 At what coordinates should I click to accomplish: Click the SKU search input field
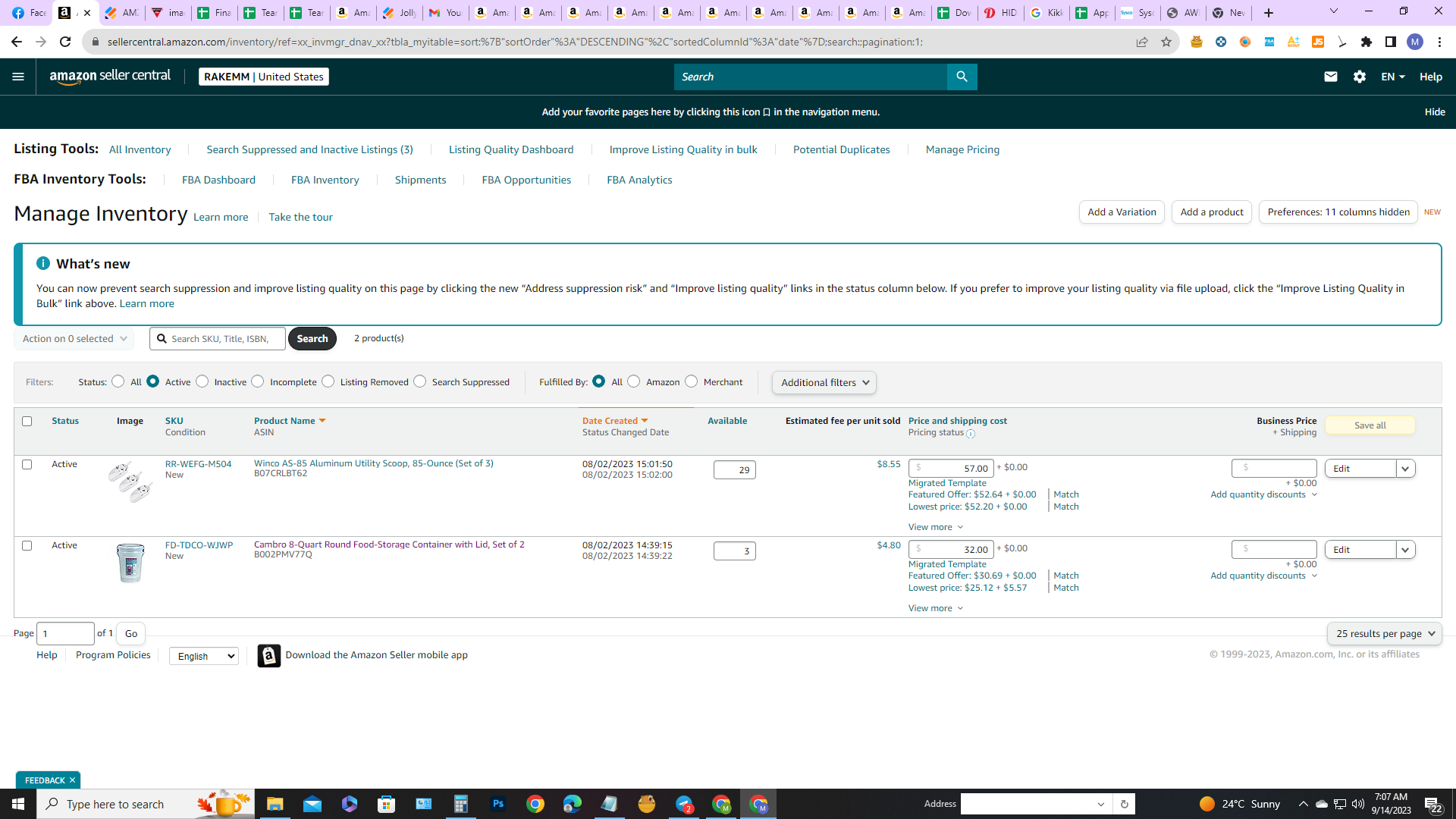[218, 339]
